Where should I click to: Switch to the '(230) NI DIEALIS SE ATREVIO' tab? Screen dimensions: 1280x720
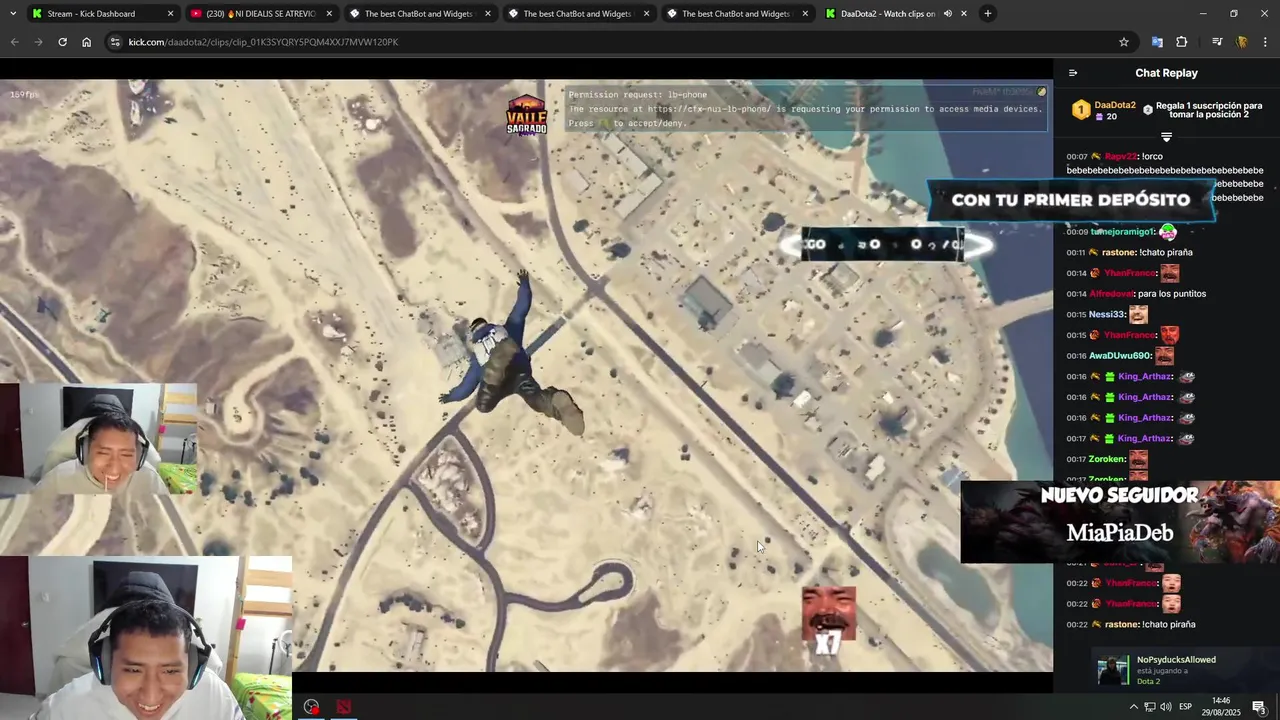[260, 14]
